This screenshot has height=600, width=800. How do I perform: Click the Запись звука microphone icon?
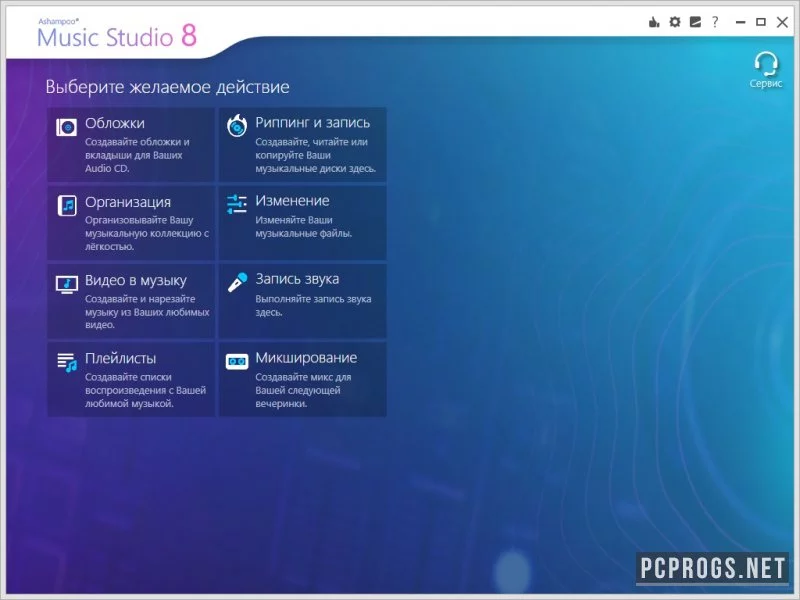[x=237, y=282]
